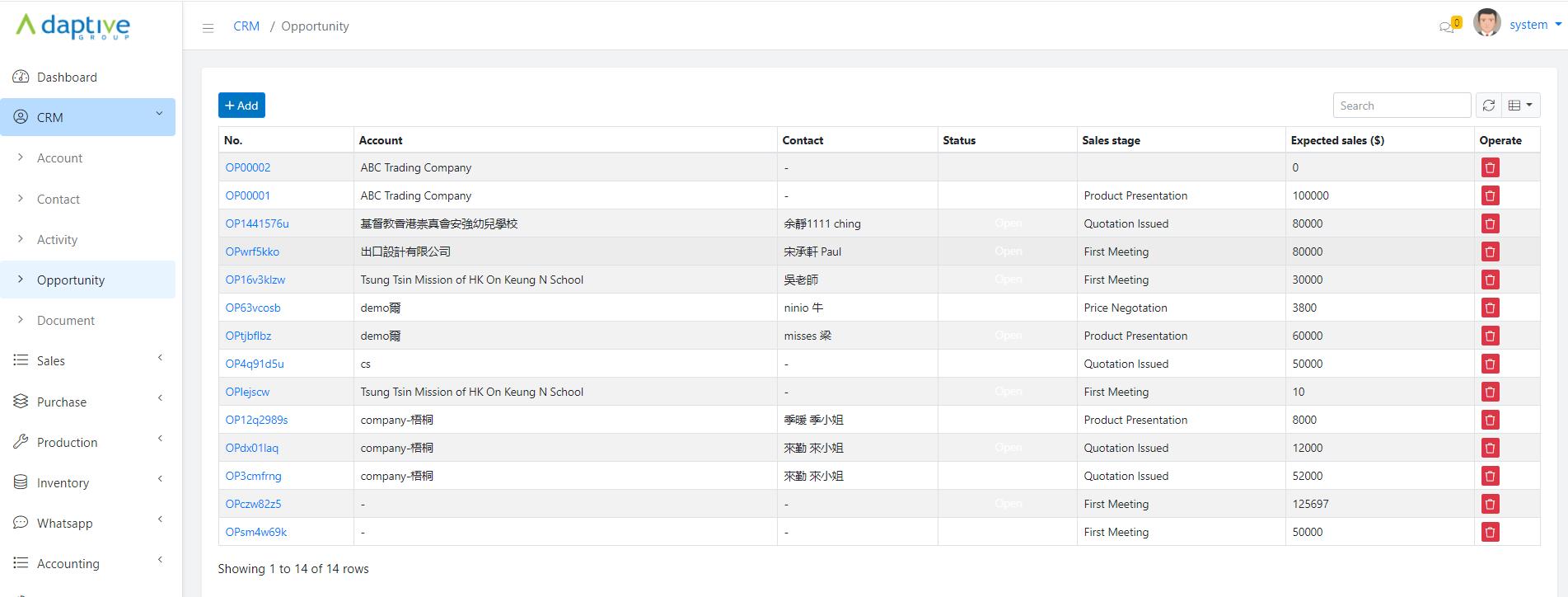Open the columns visibility dropdown
The width and height of the screenshot is (1568, 597).
click(1520, 106)
